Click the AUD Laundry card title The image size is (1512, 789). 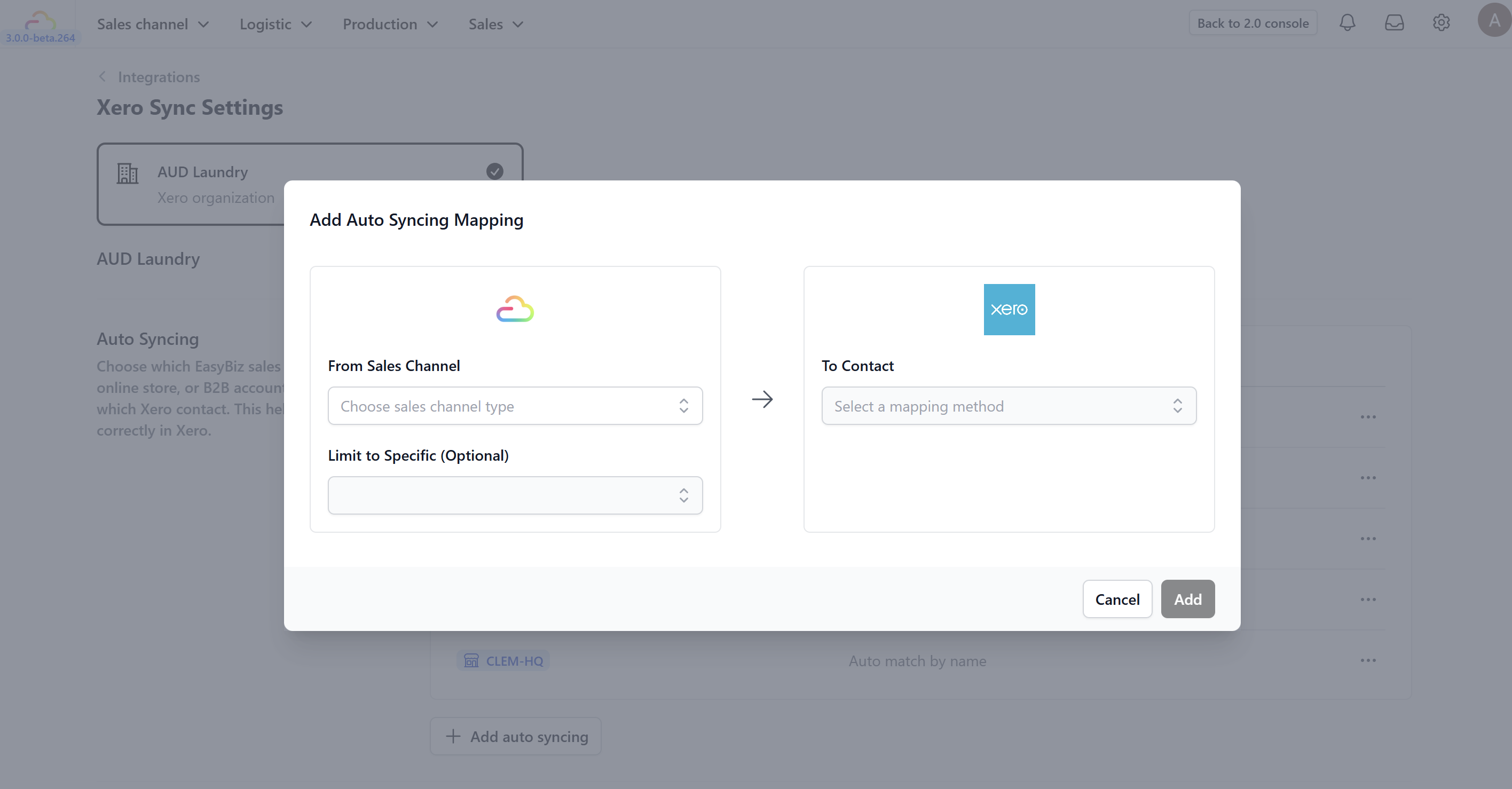[x=202, y=172]
